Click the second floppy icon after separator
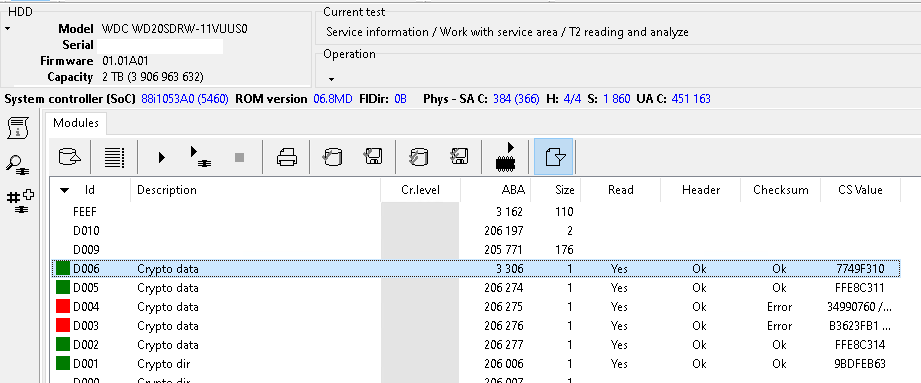The height and width of the screenshot is (383, 921). (459, 156)
